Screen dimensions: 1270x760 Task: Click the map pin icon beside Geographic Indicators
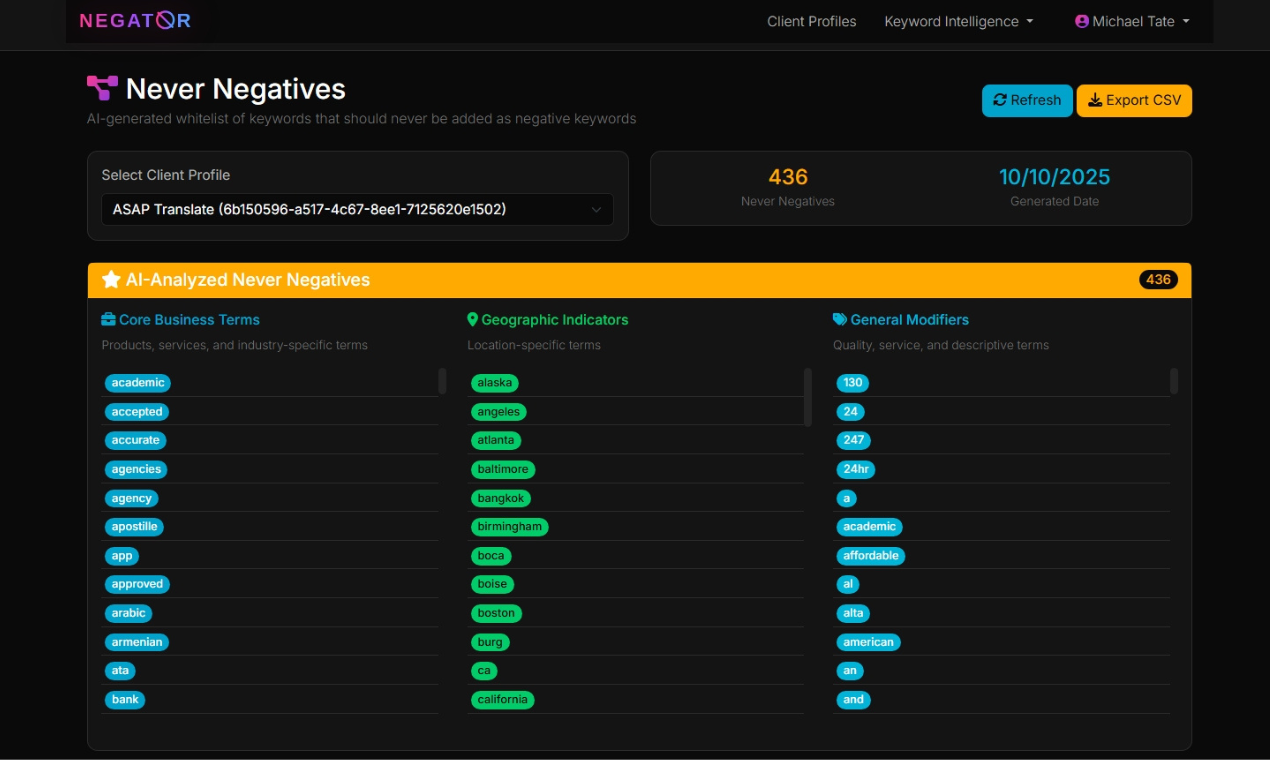pyautogui.click(x=473, y=320)
